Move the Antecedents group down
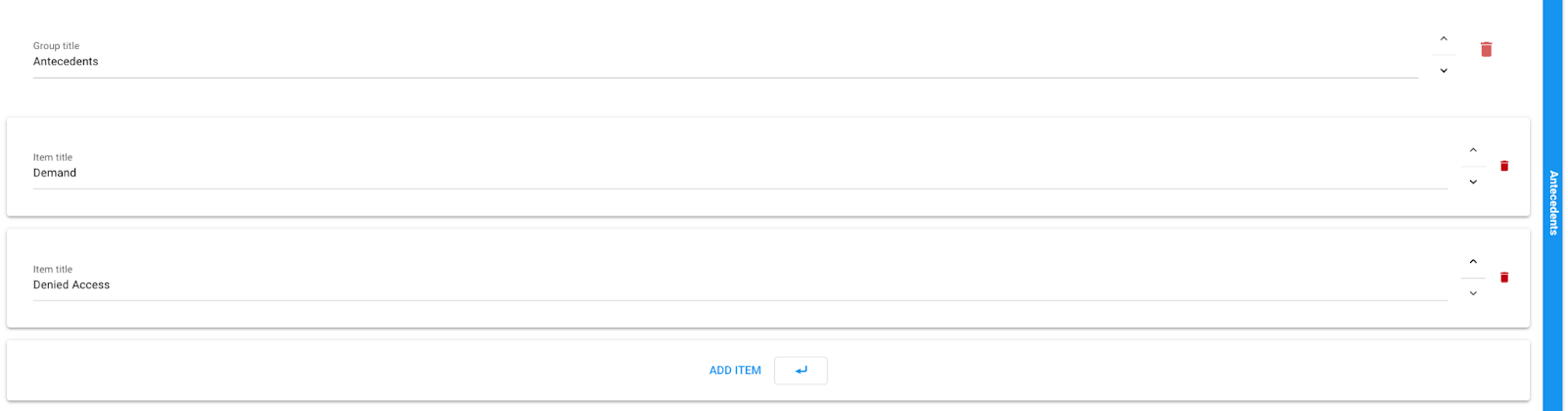 point(1444,71)
